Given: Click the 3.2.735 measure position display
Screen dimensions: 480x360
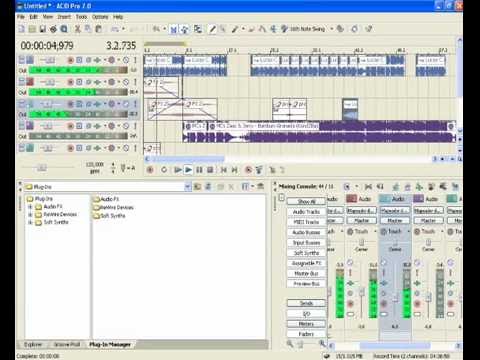Looking at the screenshot, I should click(121, 45).
